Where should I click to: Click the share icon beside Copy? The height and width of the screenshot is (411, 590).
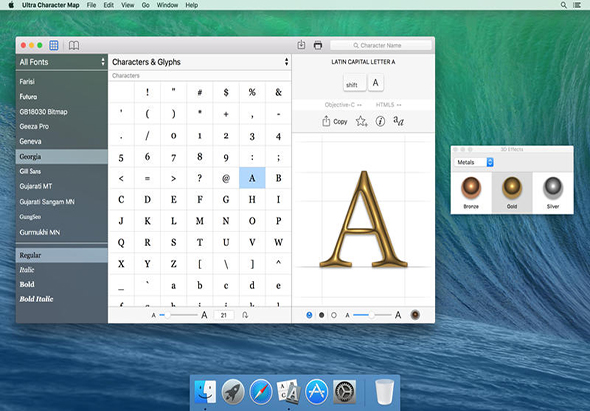click(x=326, y=121)
